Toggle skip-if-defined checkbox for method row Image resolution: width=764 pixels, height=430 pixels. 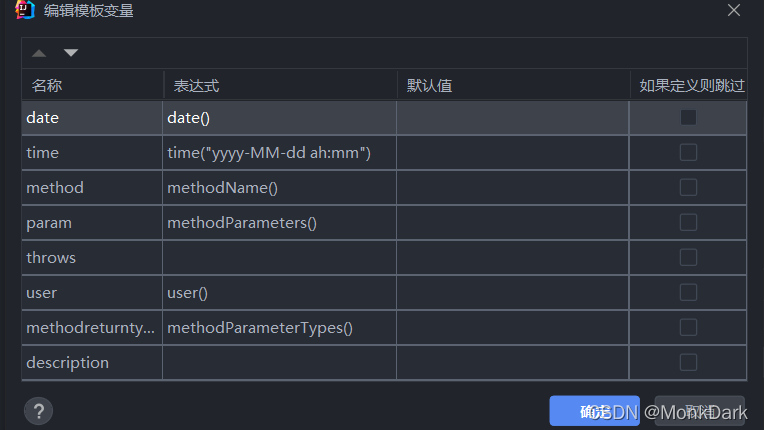pos(688,187)
